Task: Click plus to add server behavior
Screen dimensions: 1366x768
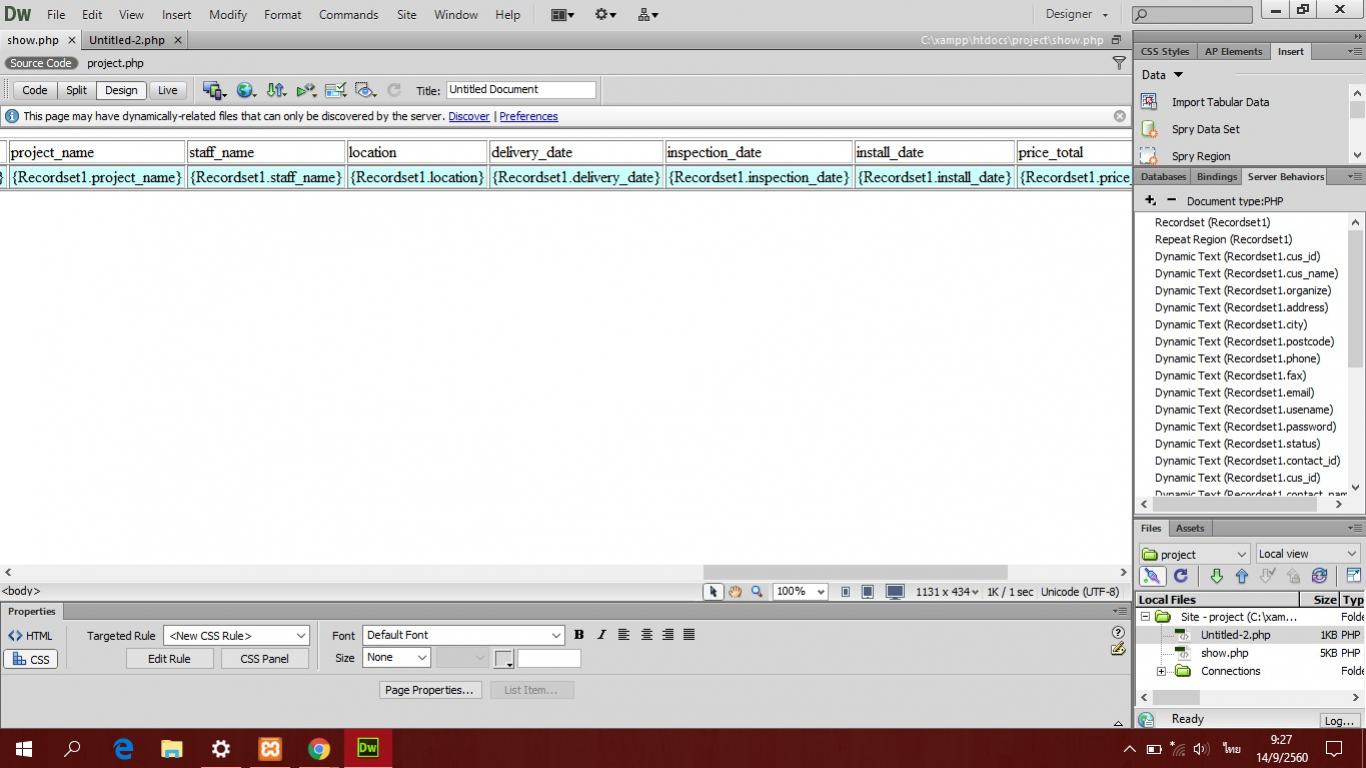Action: pos(1151,201)
